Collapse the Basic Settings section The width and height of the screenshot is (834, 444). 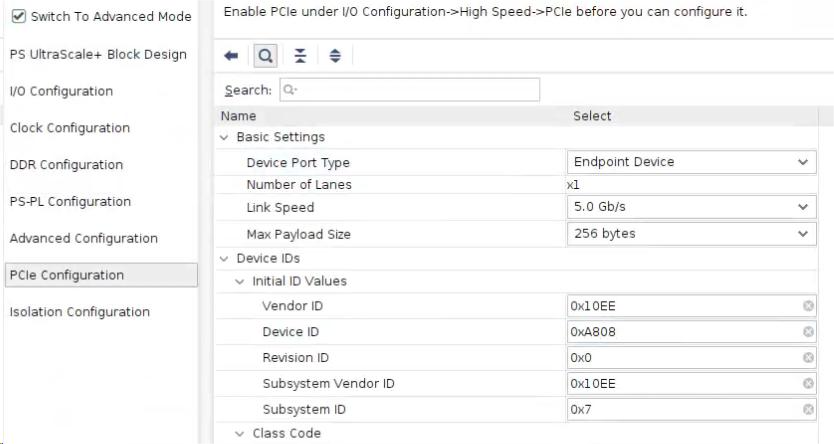[224, 137]
